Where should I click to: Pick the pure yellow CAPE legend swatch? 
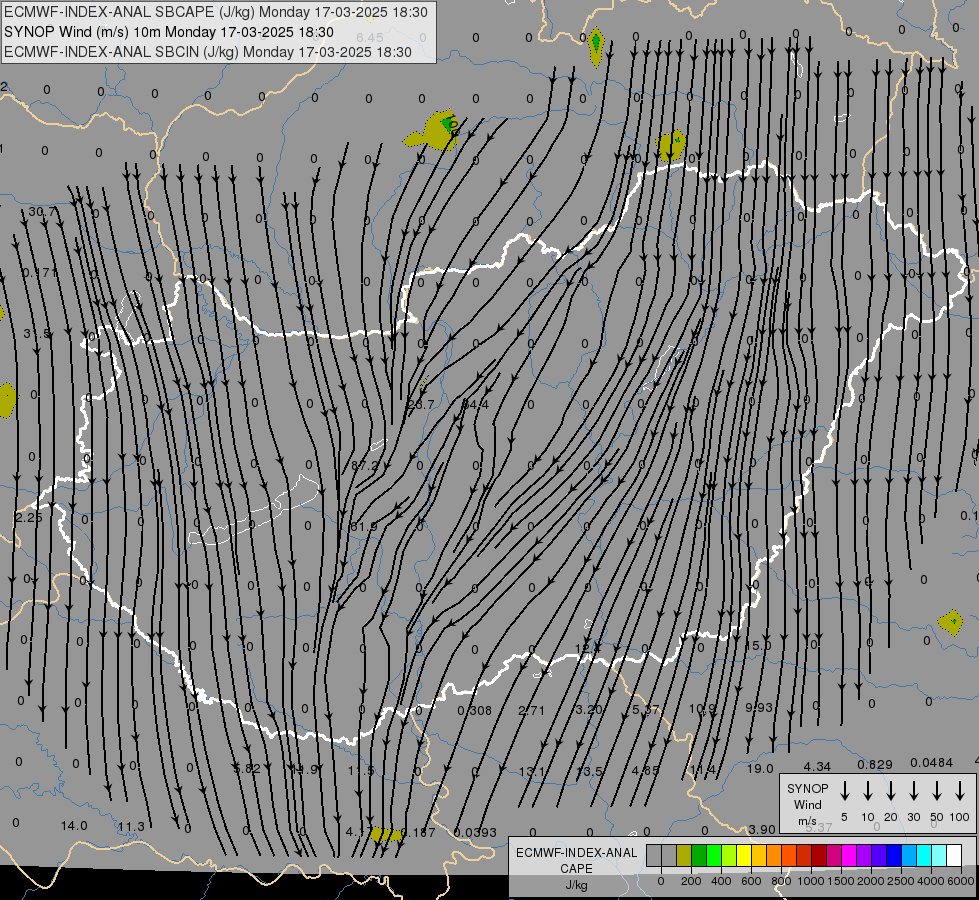pos(744,855)
